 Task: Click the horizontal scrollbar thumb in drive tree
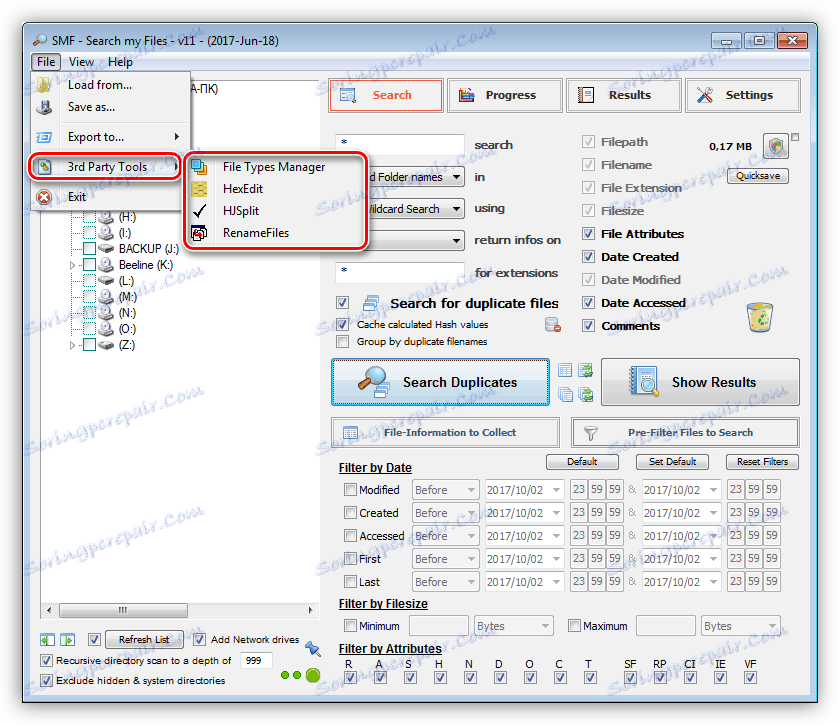[x=123, y=610]
